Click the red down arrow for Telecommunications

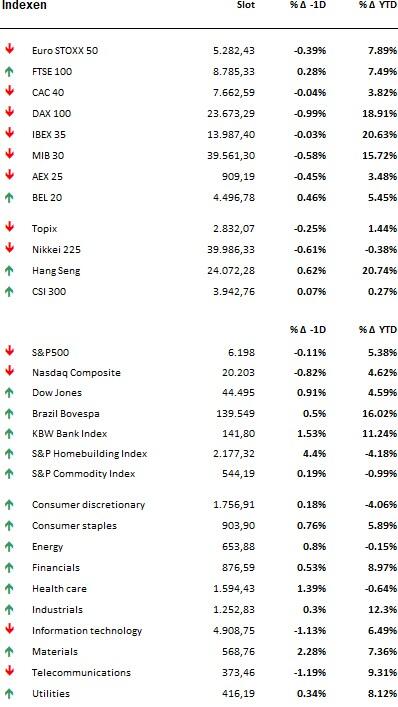pos(9,672)
